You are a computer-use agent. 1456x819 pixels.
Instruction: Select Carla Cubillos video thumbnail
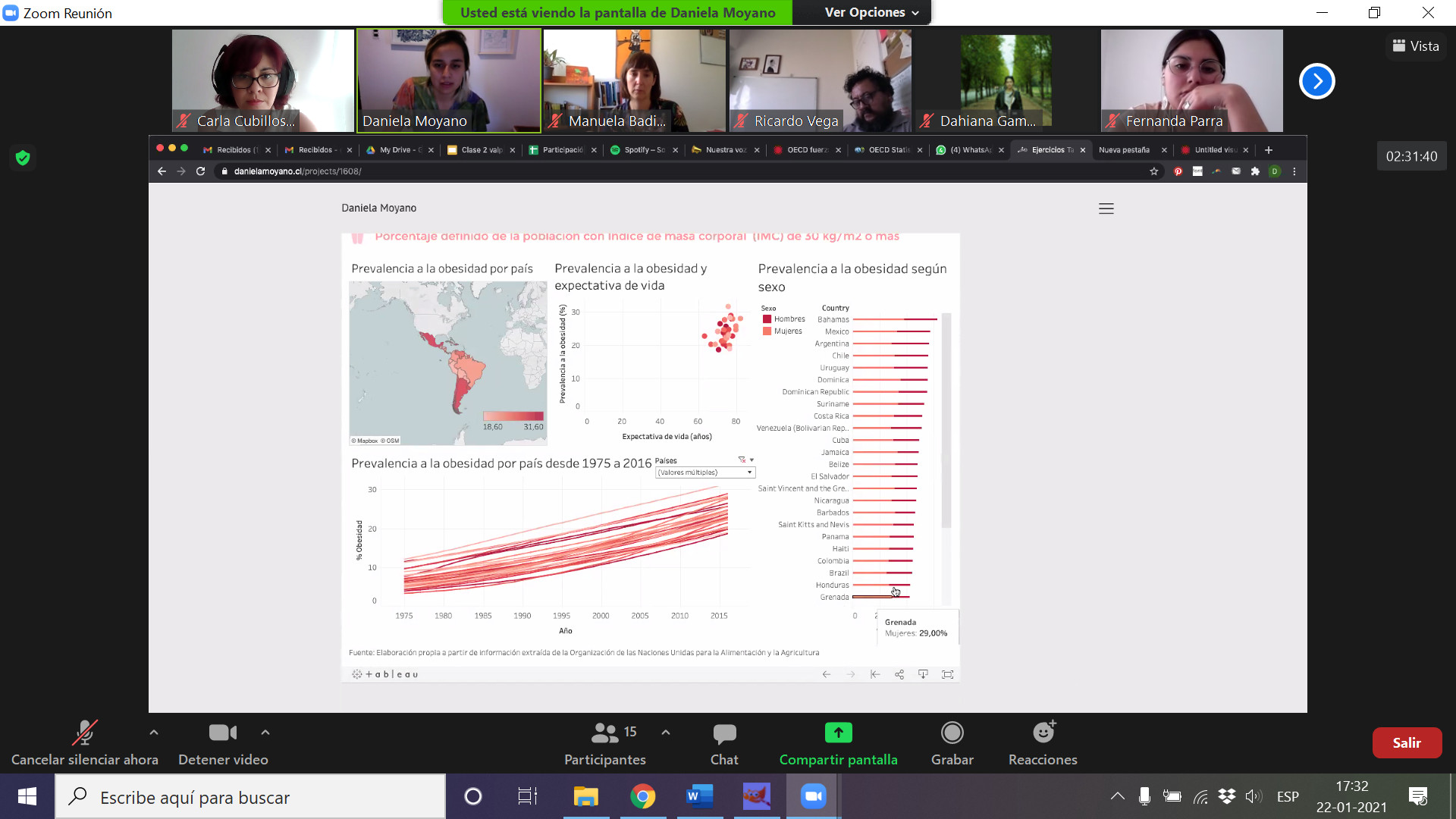pos(262,80)
